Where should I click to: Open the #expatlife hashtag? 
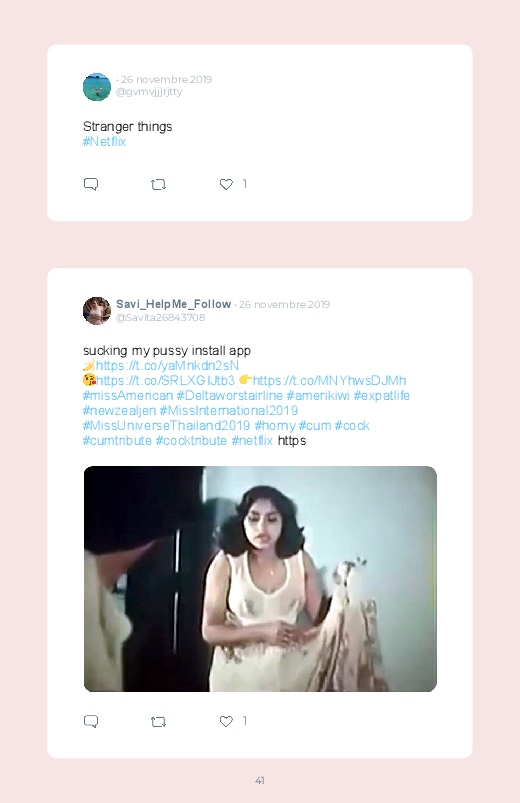point(382,395)
